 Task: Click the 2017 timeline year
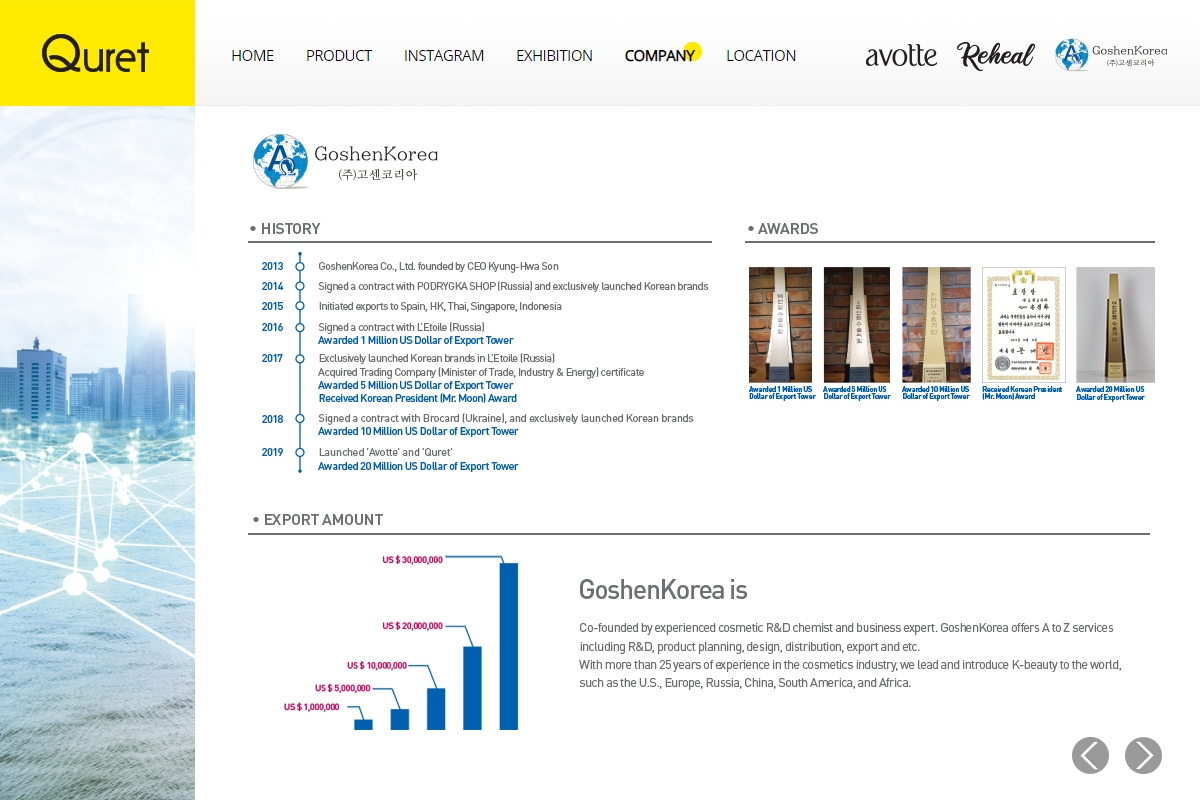(x=273, y=359)
